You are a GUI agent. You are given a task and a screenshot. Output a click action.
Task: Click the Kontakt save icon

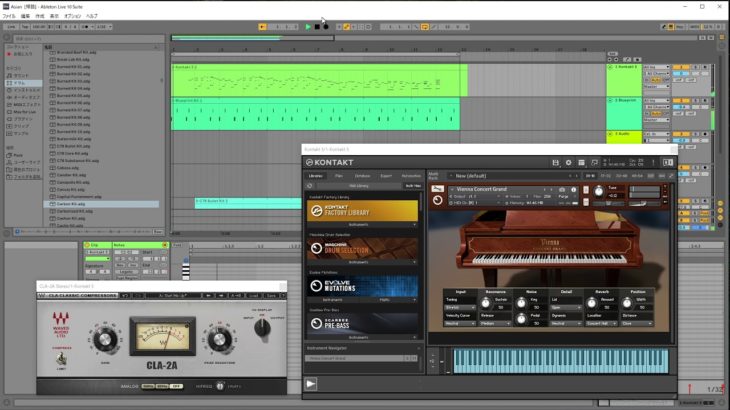[x=555, y=162]
